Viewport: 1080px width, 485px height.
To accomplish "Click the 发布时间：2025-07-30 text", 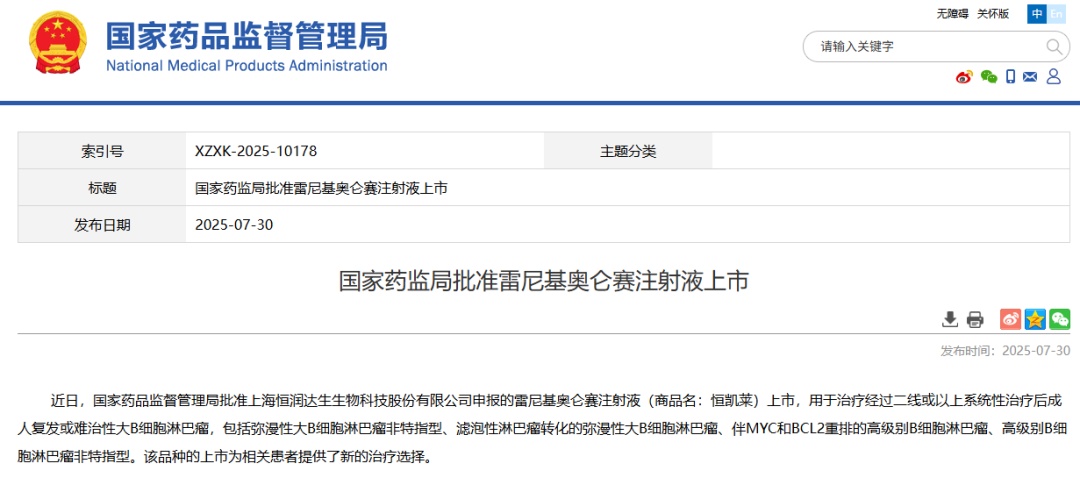I will 1006,351.
